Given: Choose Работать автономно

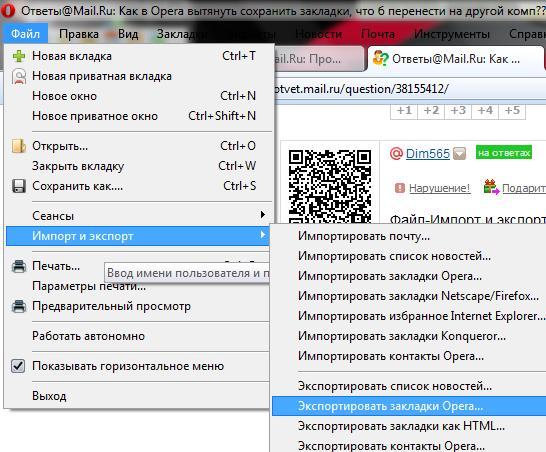Looking at the screenshot, I should point(138,336).
